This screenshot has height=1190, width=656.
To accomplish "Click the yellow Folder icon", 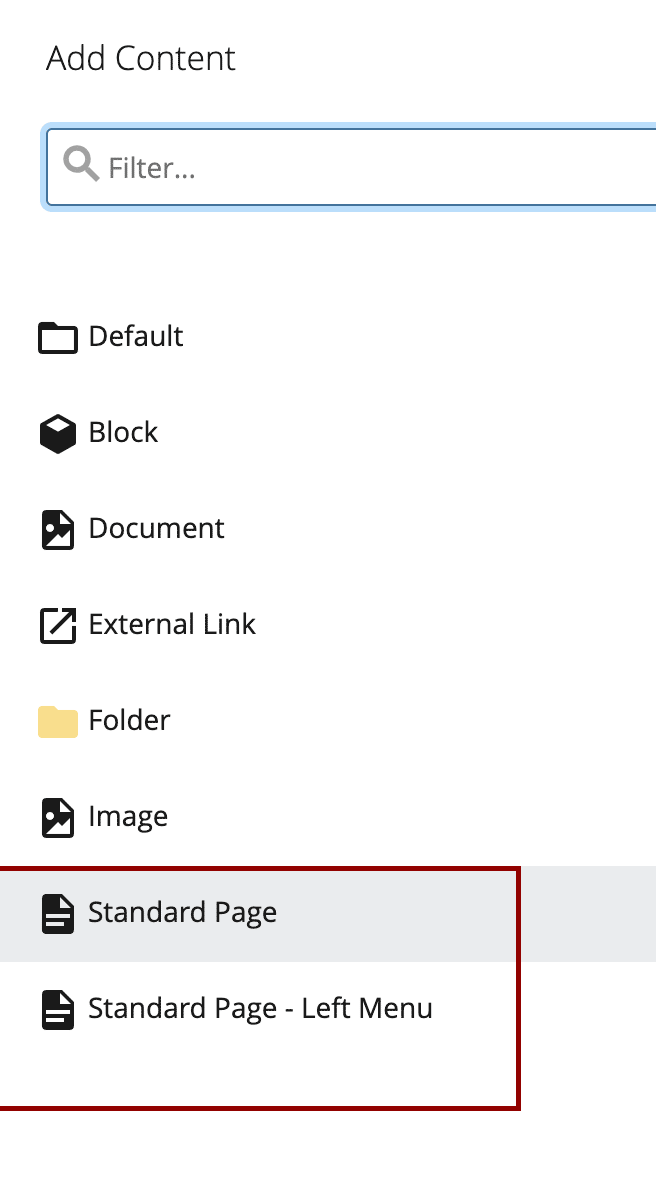I will click(x=58, y=721).
